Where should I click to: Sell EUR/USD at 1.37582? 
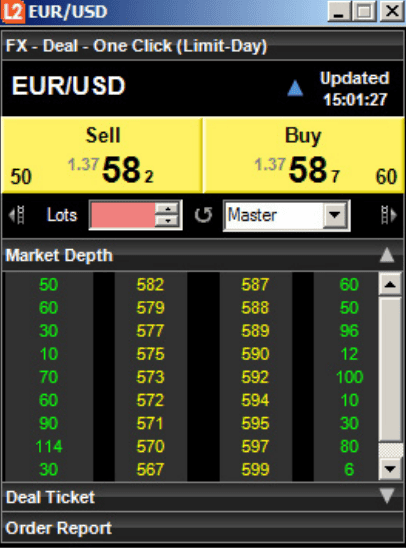(x=102, y=155)
